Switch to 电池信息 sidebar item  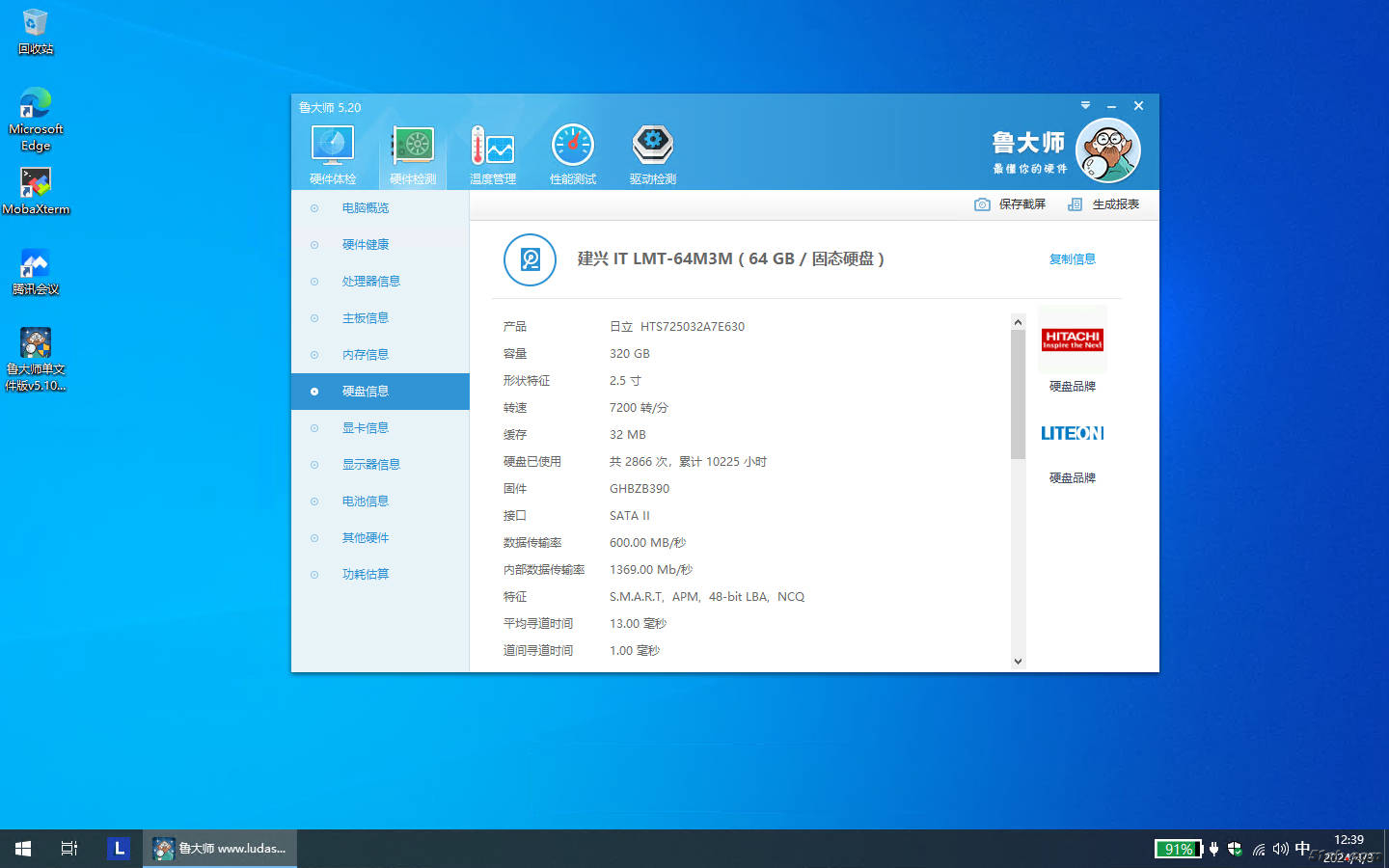(366, 502)
